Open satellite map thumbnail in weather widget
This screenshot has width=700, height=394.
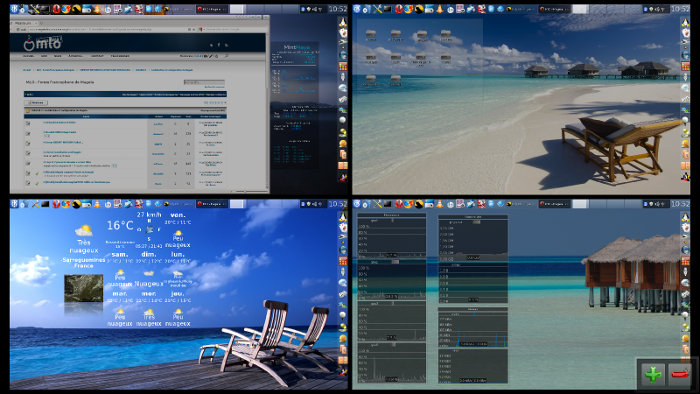coord(83,288)
